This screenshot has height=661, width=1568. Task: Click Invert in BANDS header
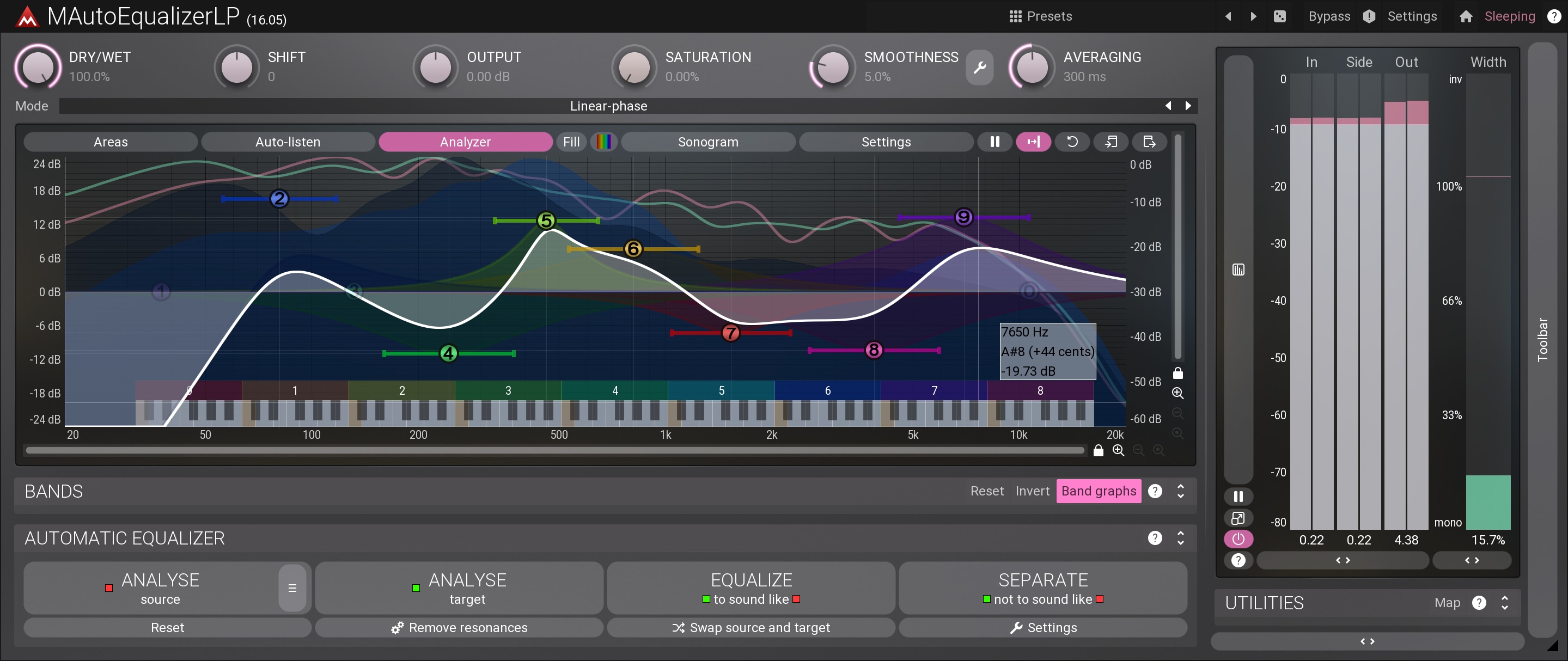point(1032,491)
